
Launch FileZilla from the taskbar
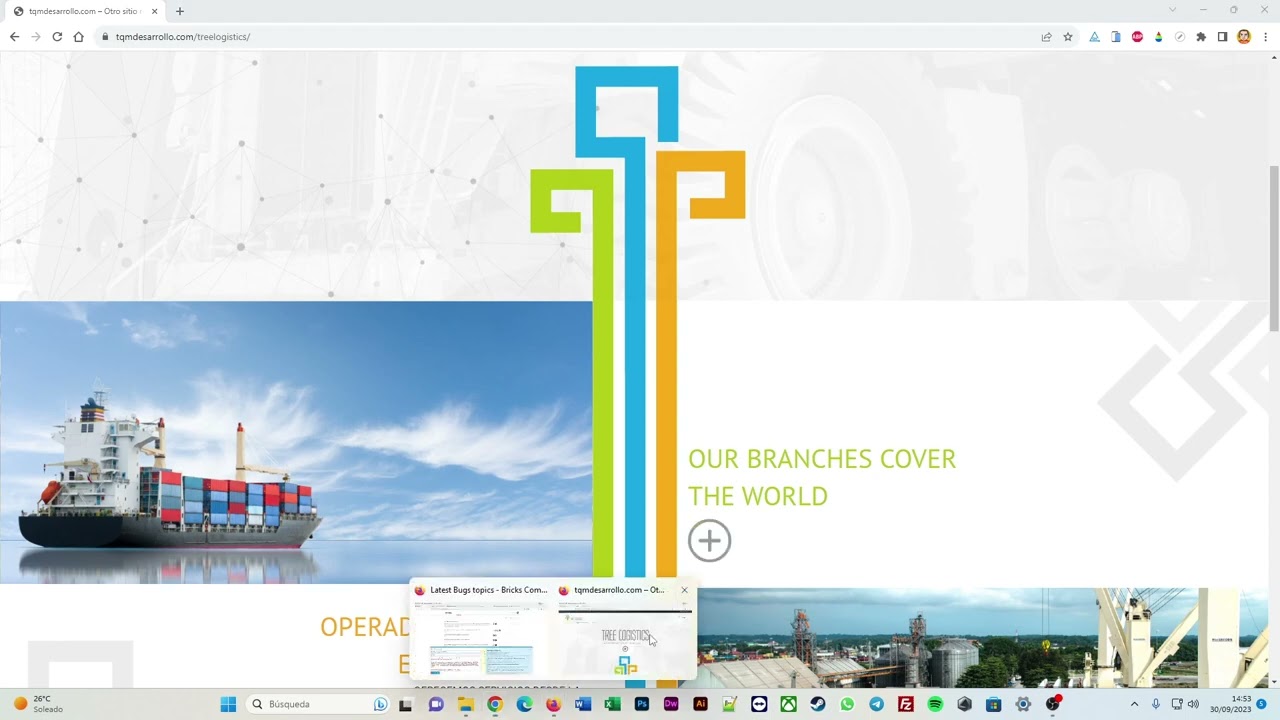906,704
